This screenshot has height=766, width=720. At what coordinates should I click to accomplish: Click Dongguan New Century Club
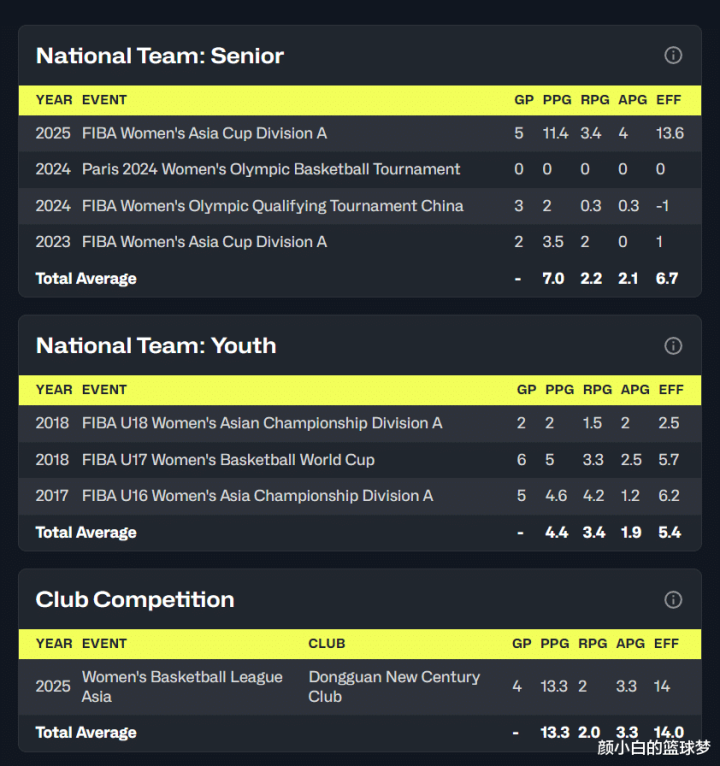[x=394, y=686]
